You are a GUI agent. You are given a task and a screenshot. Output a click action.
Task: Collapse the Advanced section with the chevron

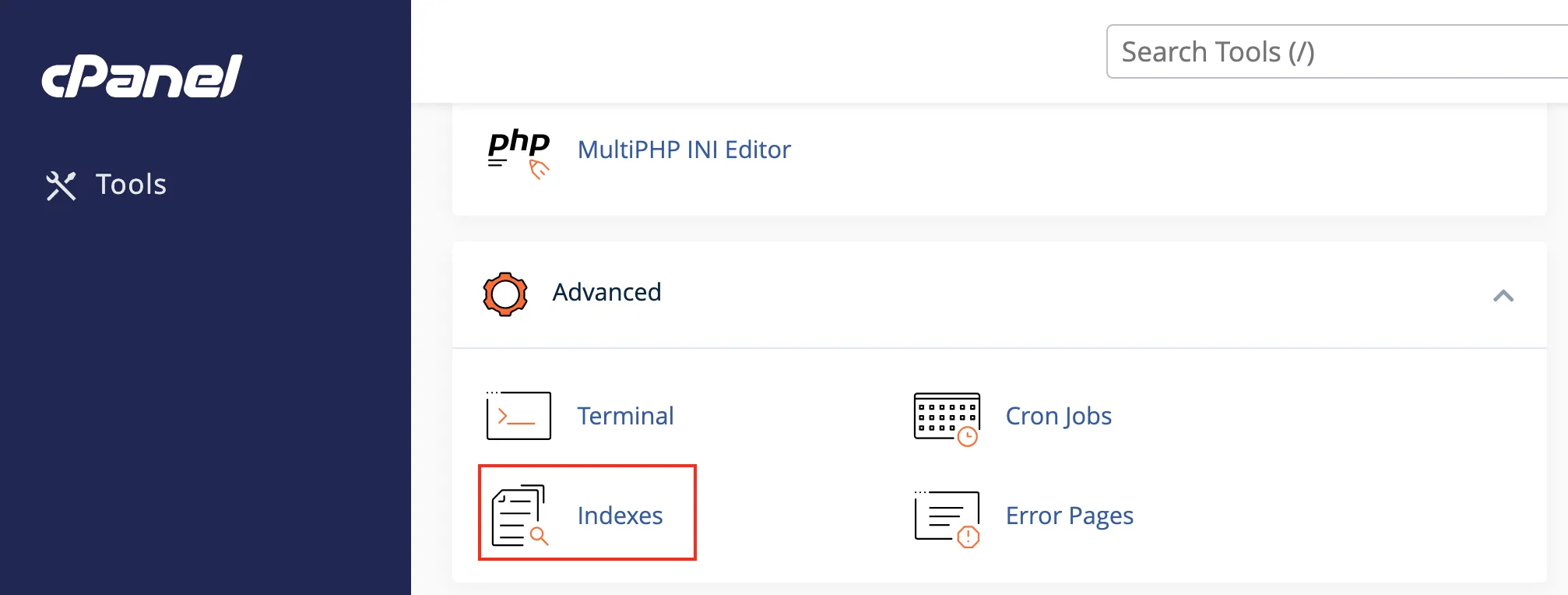click(x=1503, y=296)
